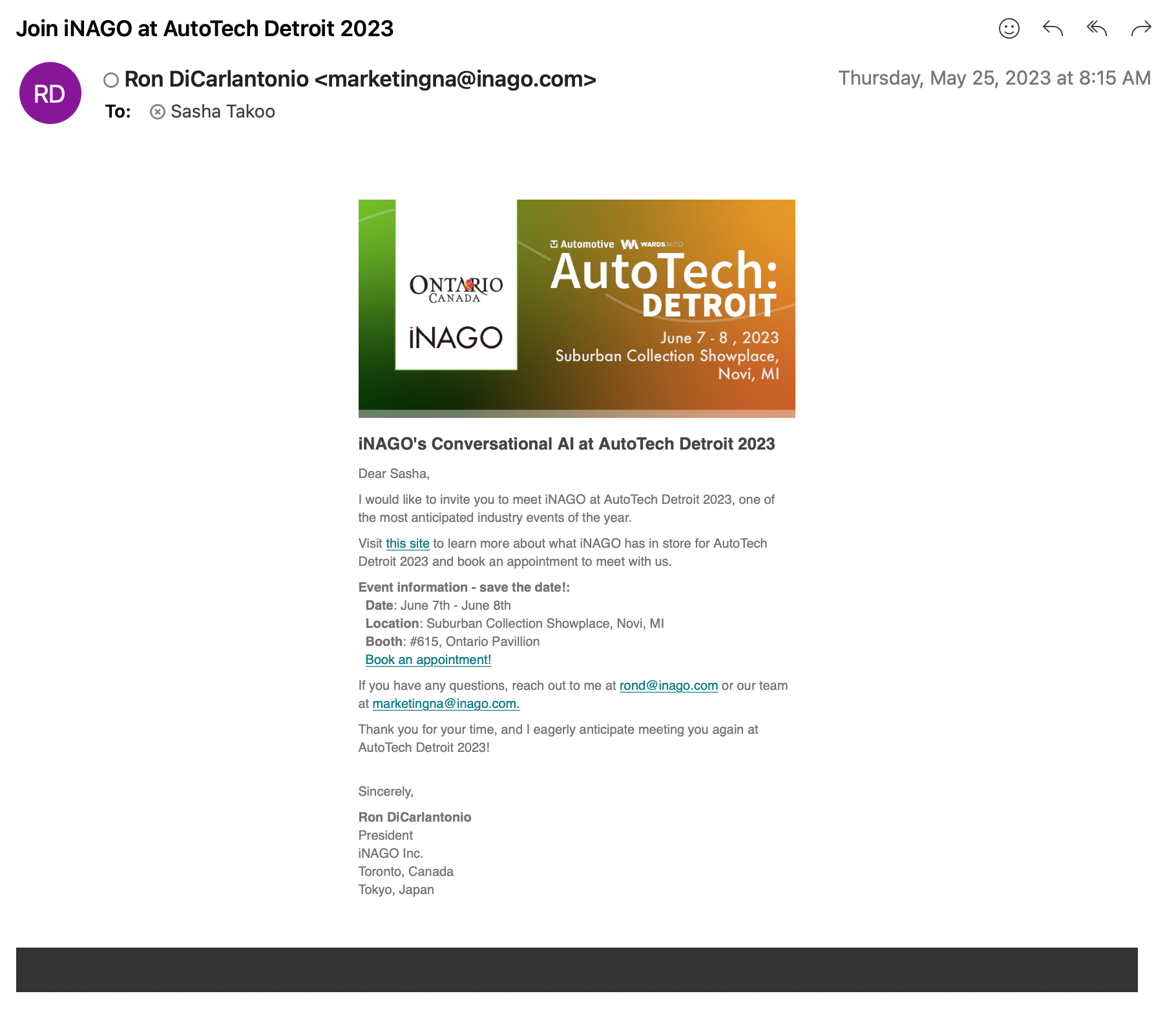Click the subject 'Join iNAGO at AutoTech Detroit 2023'

pyautogui.click(x=205, y=28)
